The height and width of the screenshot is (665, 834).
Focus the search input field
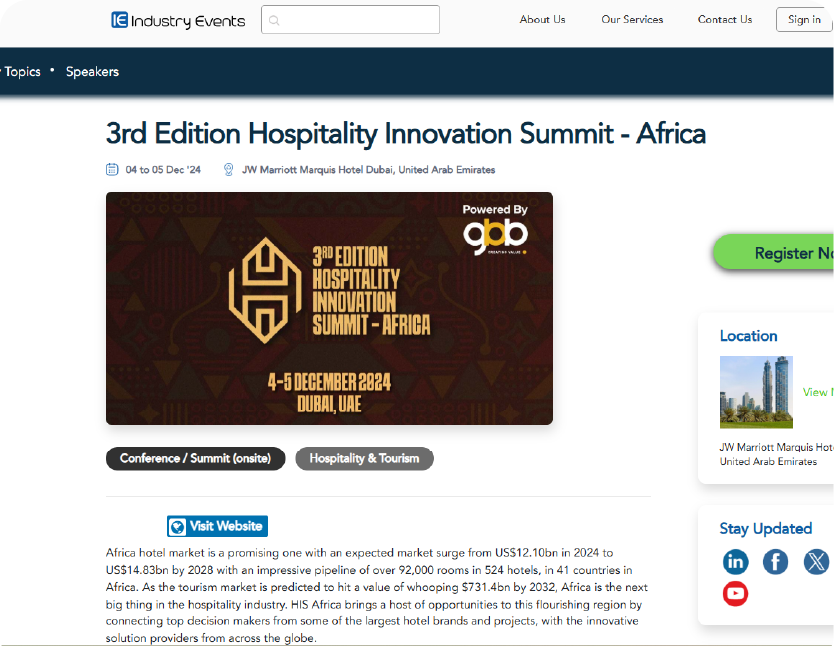coord(358,20)
